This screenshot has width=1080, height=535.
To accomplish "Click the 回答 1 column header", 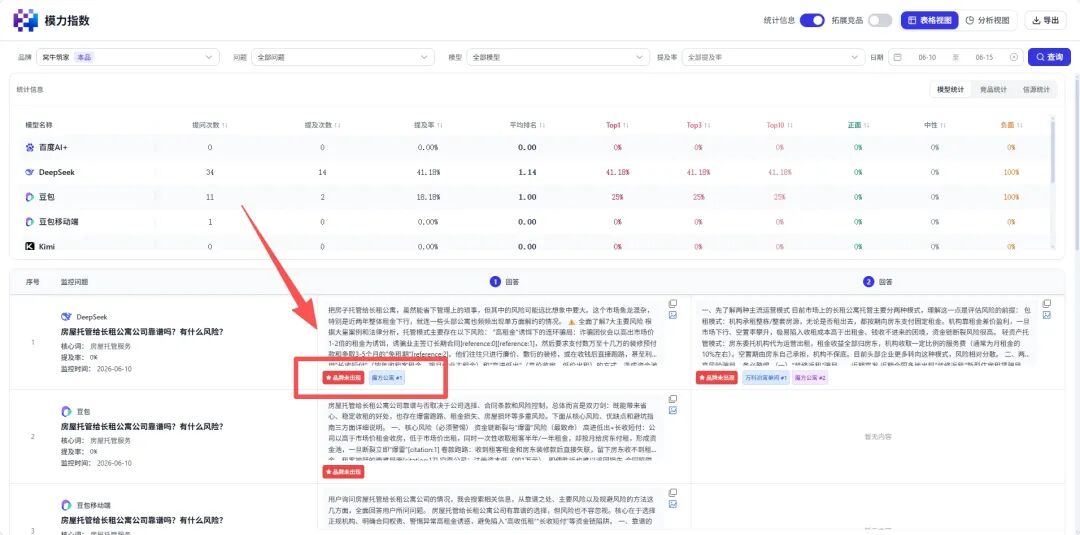I will click(x=504, y=282).
